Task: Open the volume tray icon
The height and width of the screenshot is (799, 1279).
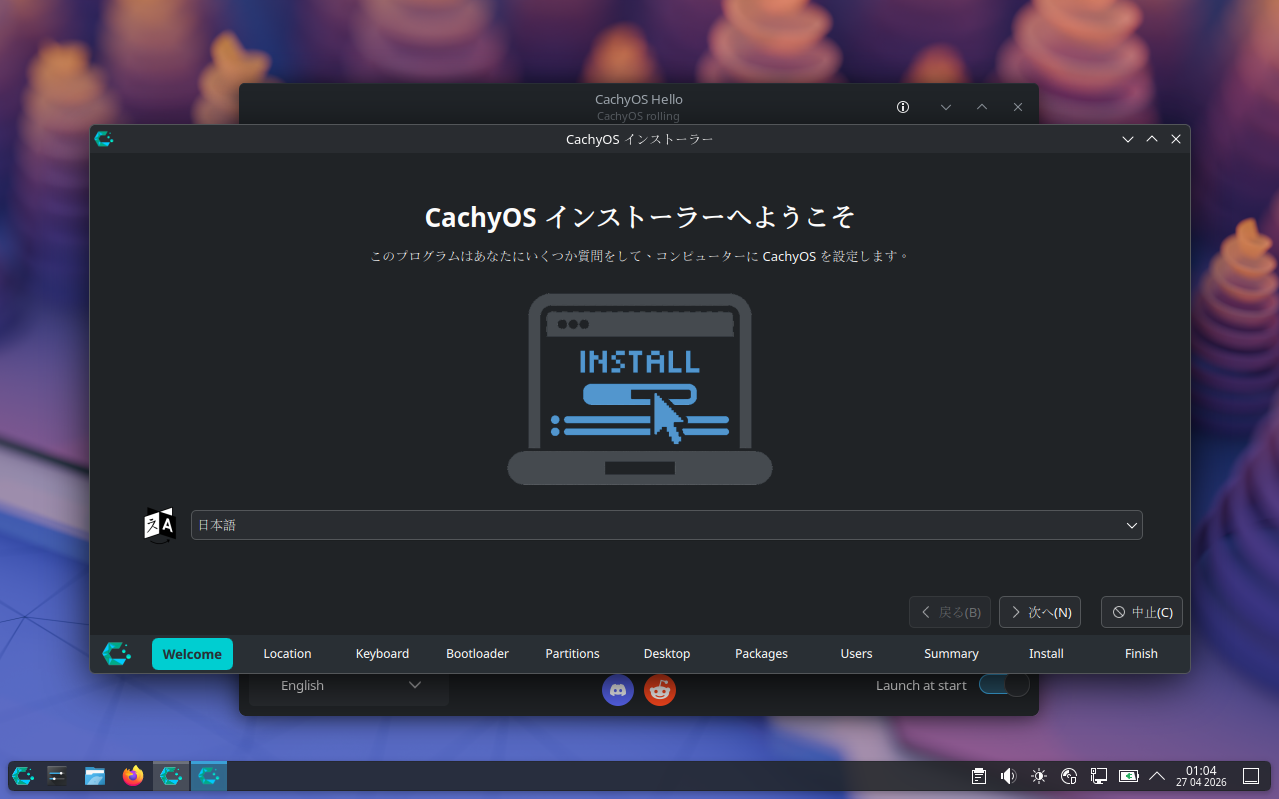Action: coord(1009,776)
